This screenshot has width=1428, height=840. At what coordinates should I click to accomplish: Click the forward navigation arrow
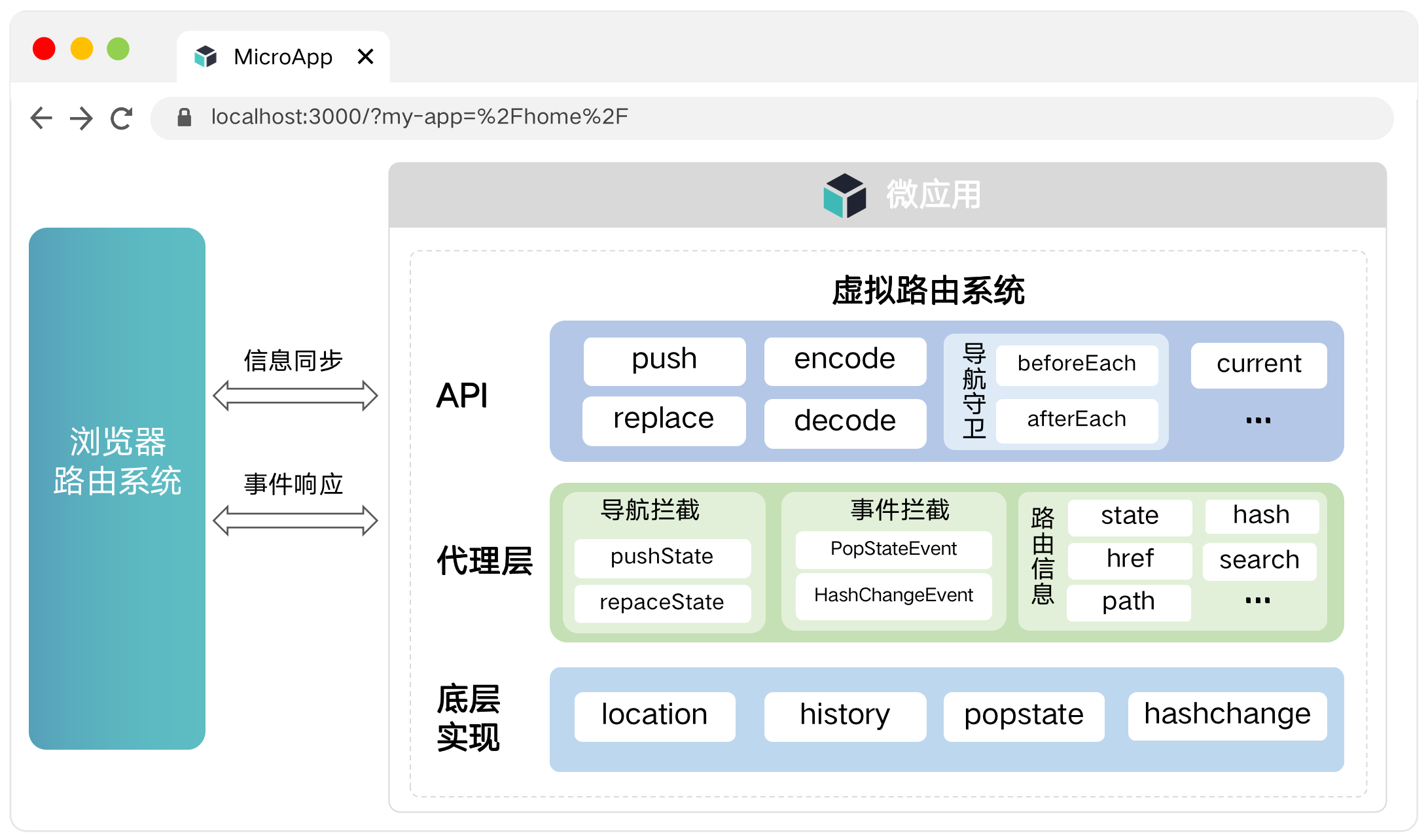(x=81, y=118)
